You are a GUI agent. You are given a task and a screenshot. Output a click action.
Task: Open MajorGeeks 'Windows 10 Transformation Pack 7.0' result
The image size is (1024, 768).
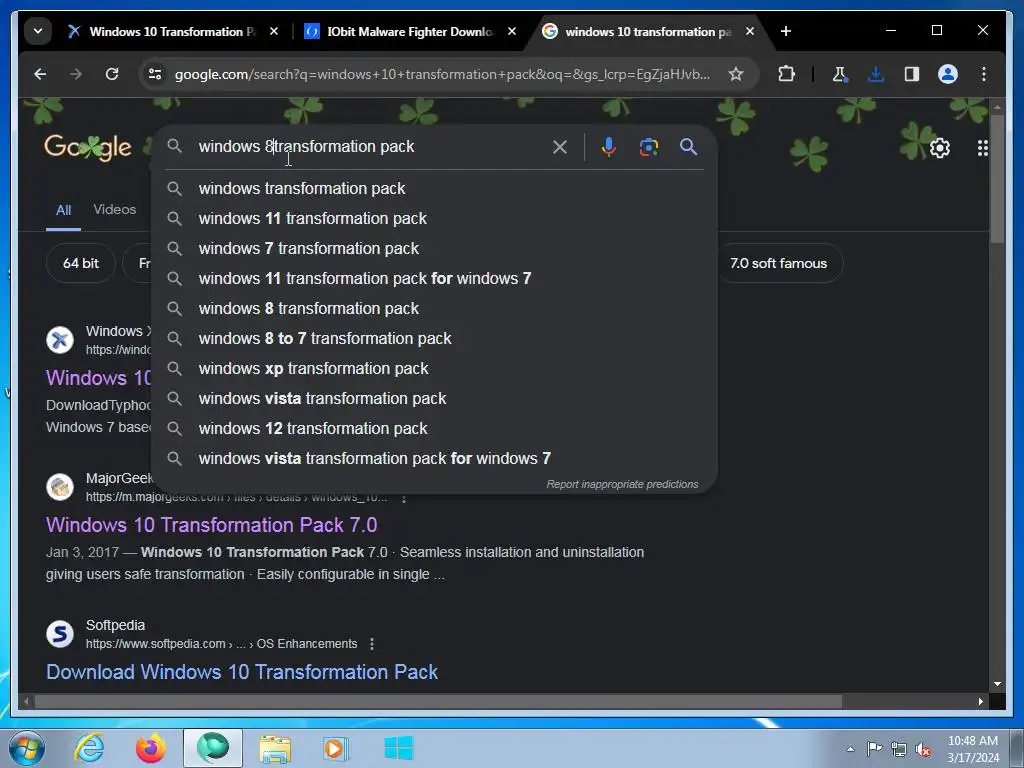212,525
